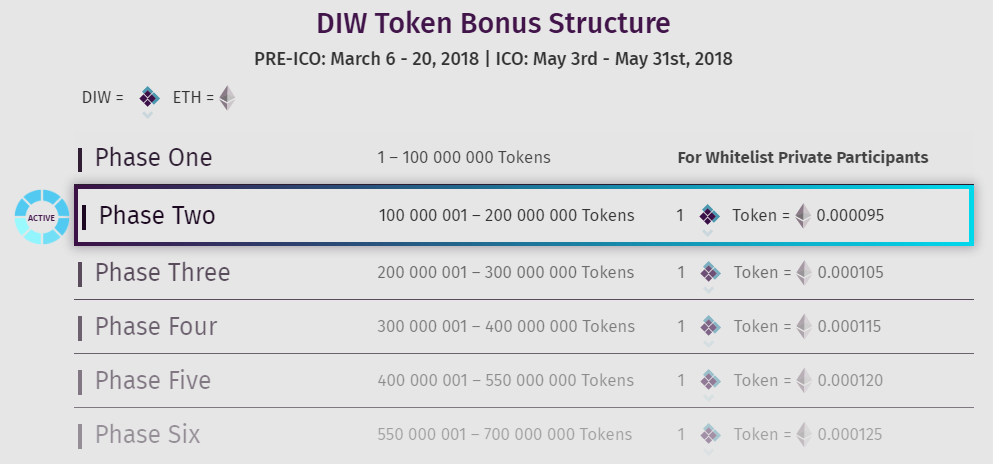The width and height of the screenshot is (993, 464).
Task: Click the Ethereum icon in Phase Two row
Action: (803, 215)
